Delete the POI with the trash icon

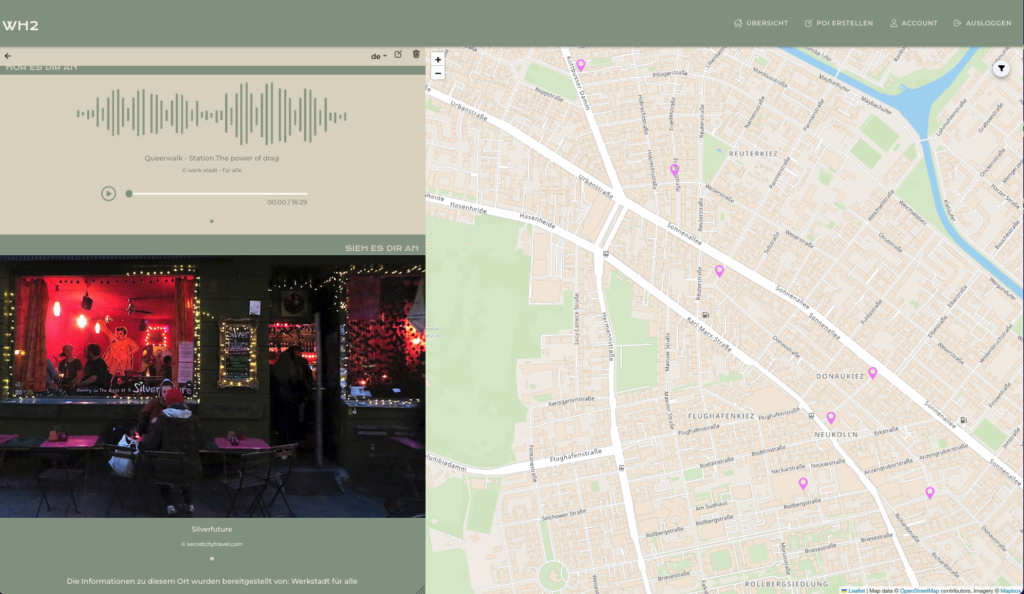[416, 55]
